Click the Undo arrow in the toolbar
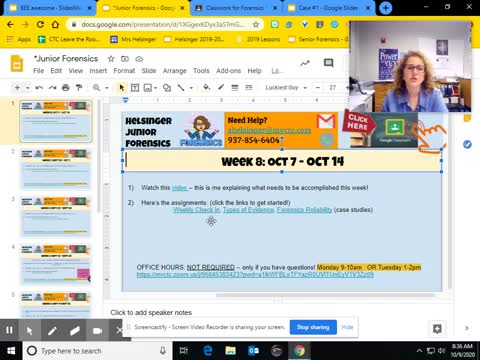 click(39, 88)
